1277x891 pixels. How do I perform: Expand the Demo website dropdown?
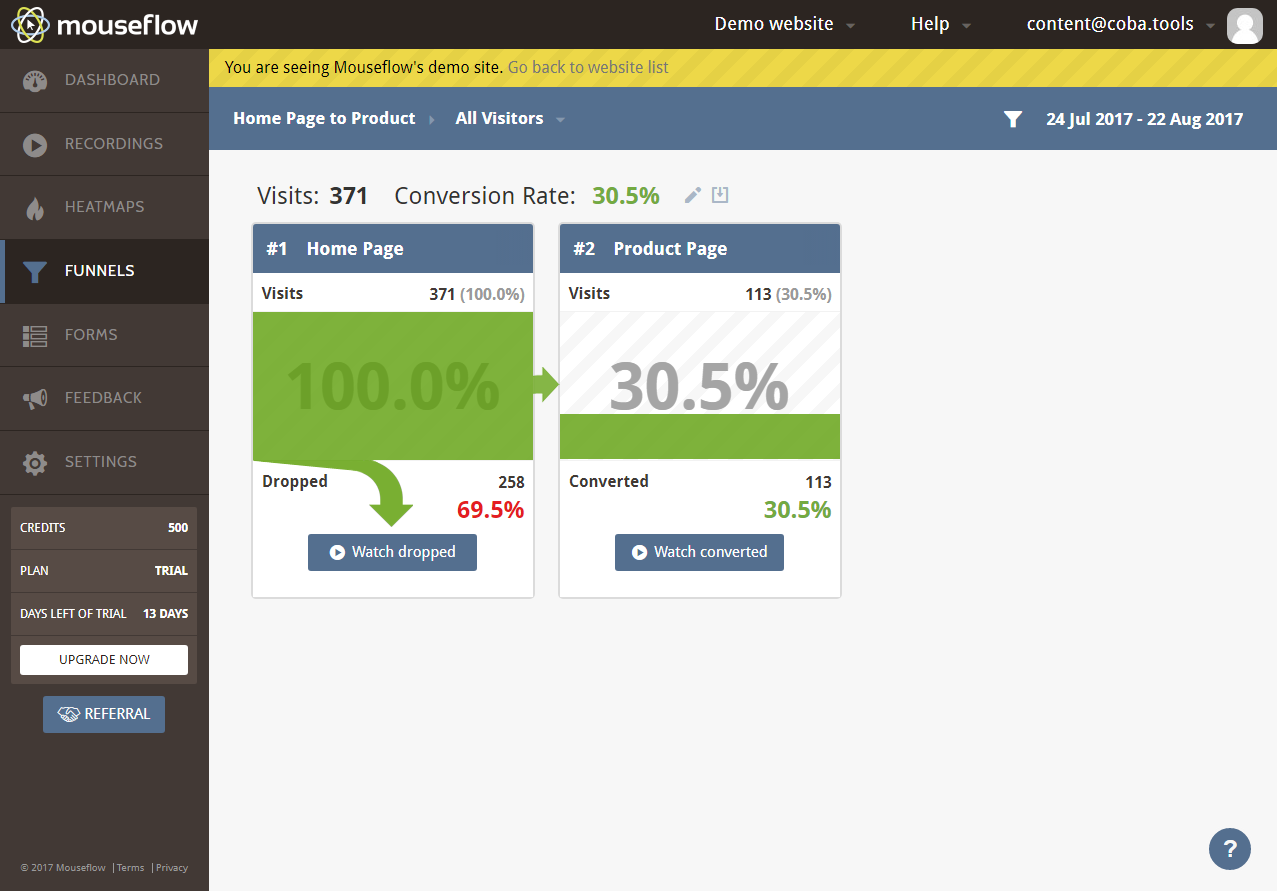784,24
